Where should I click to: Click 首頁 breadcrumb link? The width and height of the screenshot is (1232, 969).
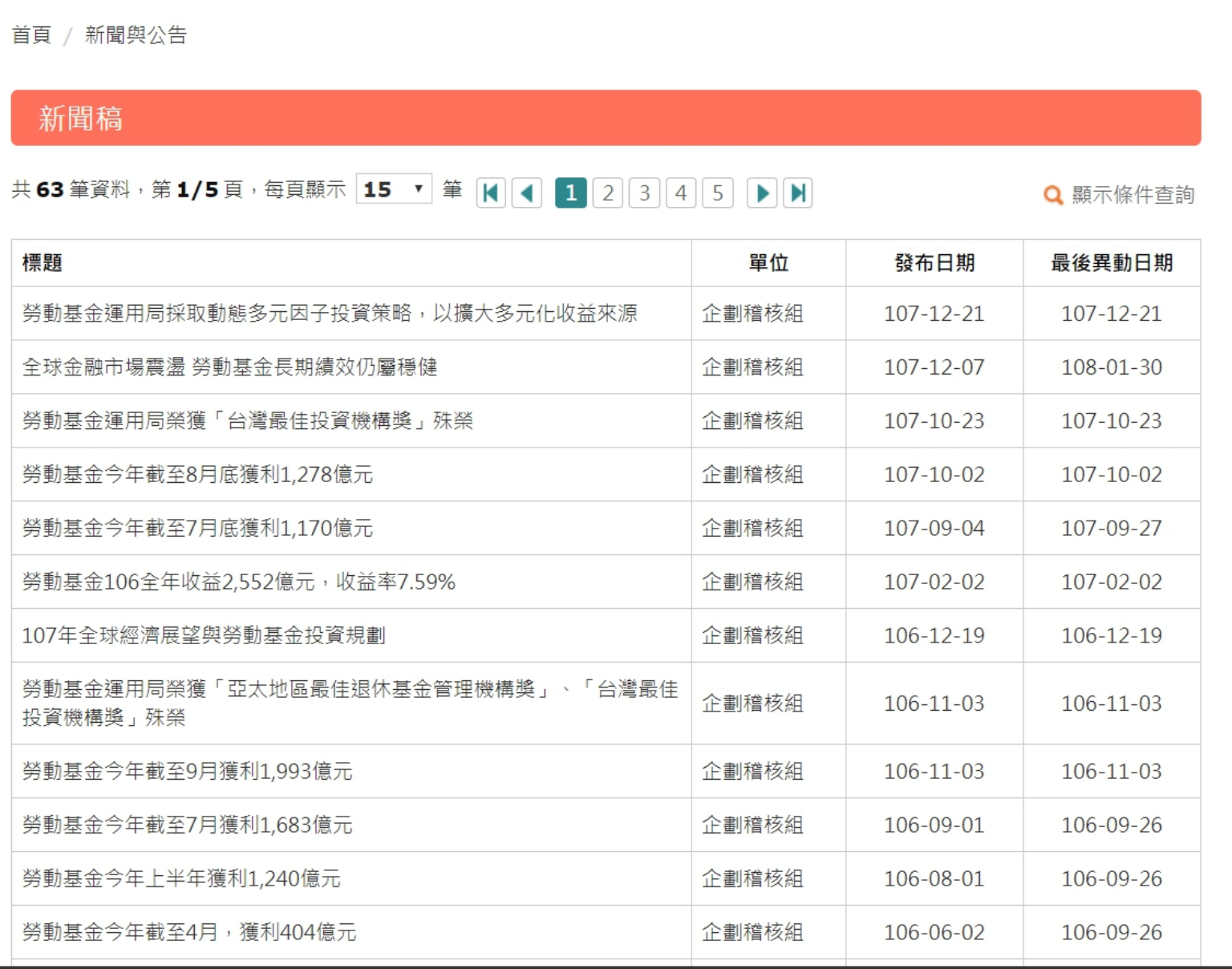[31, 35]
